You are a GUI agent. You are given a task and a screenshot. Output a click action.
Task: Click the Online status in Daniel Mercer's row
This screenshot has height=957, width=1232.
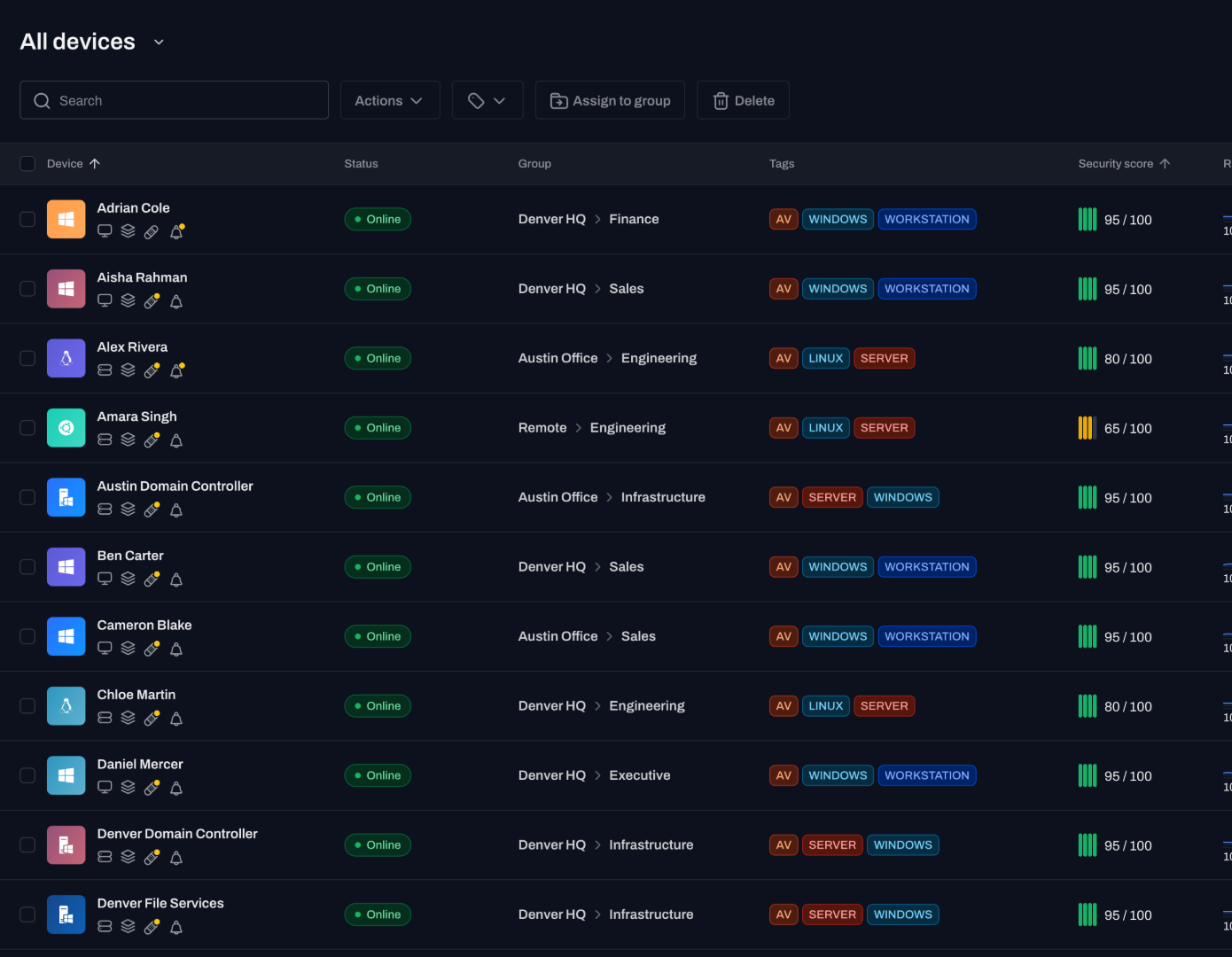378,775
